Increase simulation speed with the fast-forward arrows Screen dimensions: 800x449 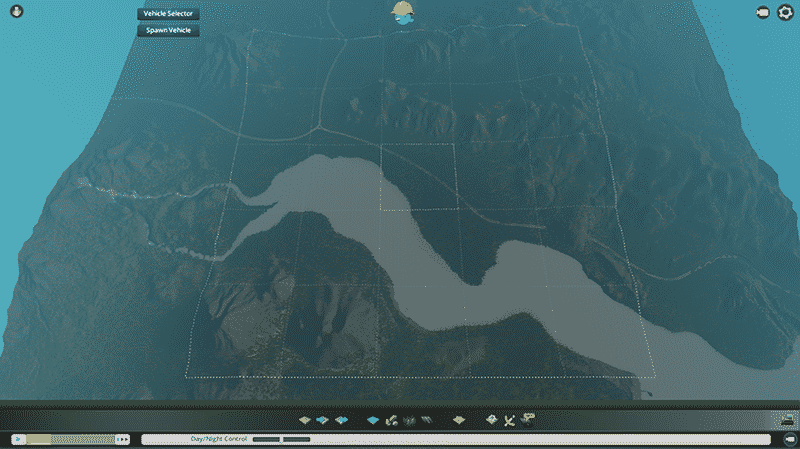pyautogui.click(x=123, y=439)
